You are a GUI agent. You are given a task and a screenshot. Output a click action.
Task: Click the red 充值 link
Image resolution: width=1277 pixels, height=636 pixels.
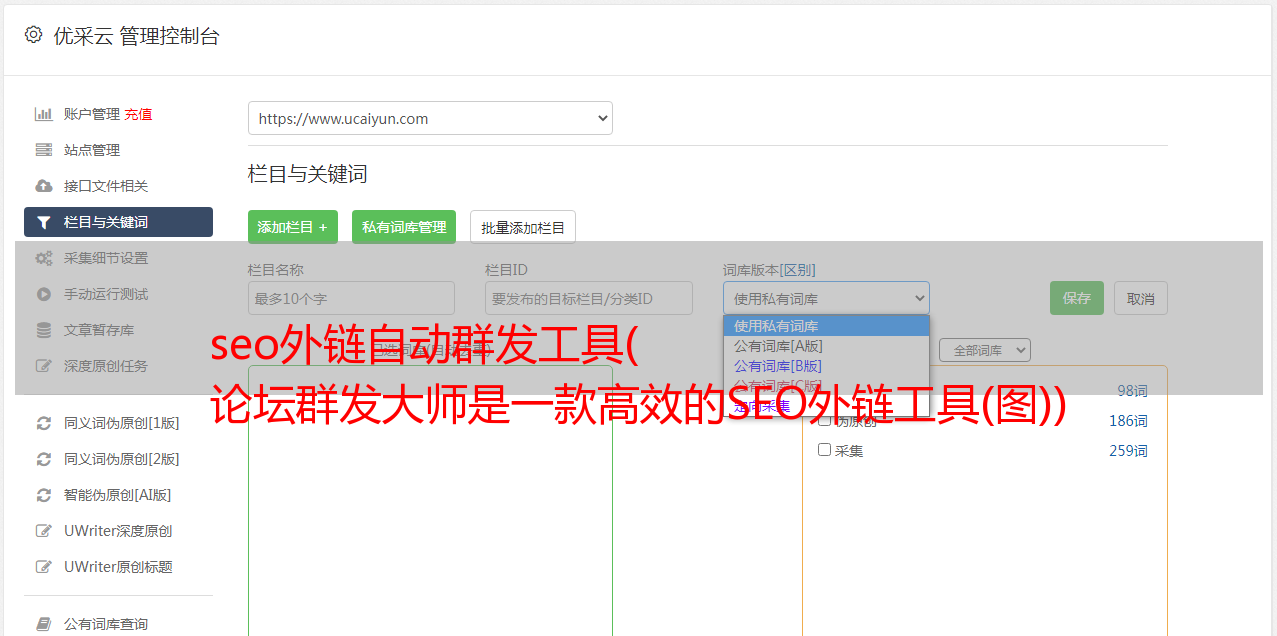point(138,114)
